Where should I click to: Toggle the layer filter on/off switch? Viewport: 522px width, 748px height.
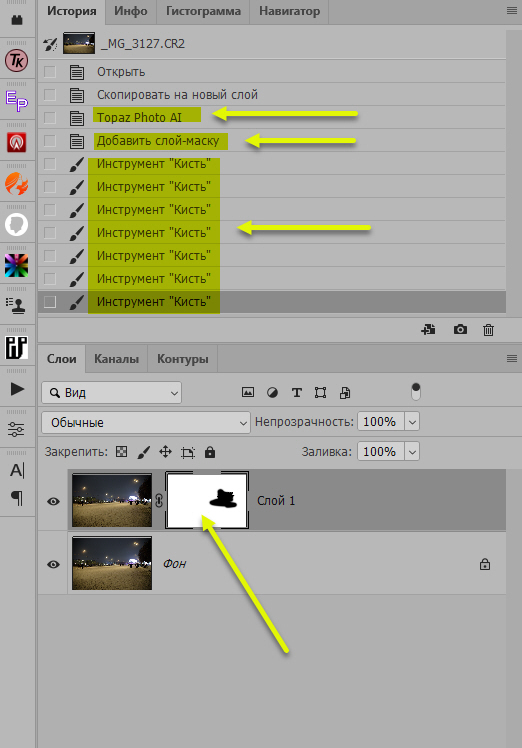tap(416, 392)
